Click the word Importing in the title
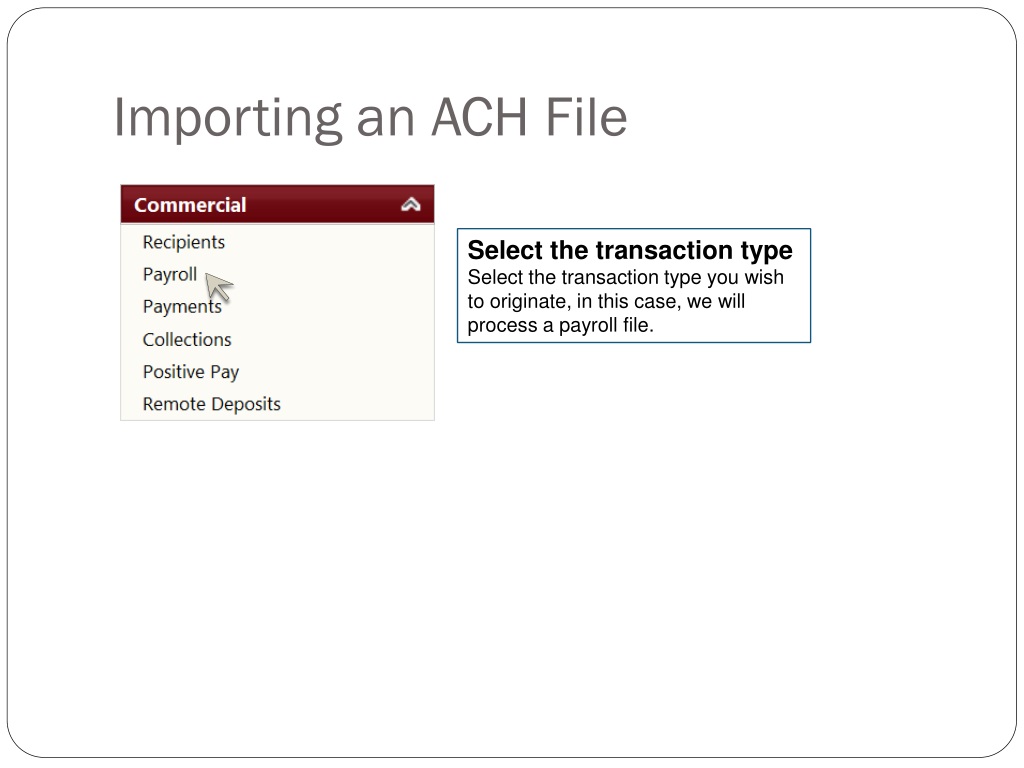1024x768 pixels. coord(228,119)
